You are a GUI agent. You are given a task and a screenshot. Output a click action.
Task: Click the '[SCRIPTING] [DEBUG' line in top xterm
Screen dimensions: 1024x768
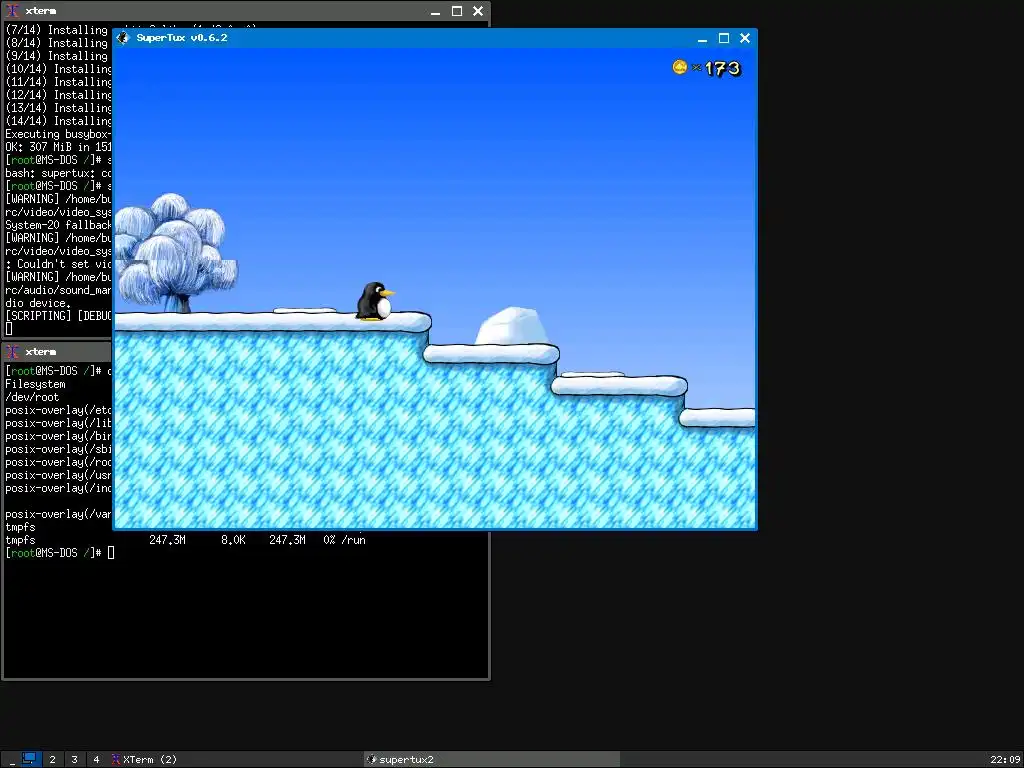coord(59,315)
